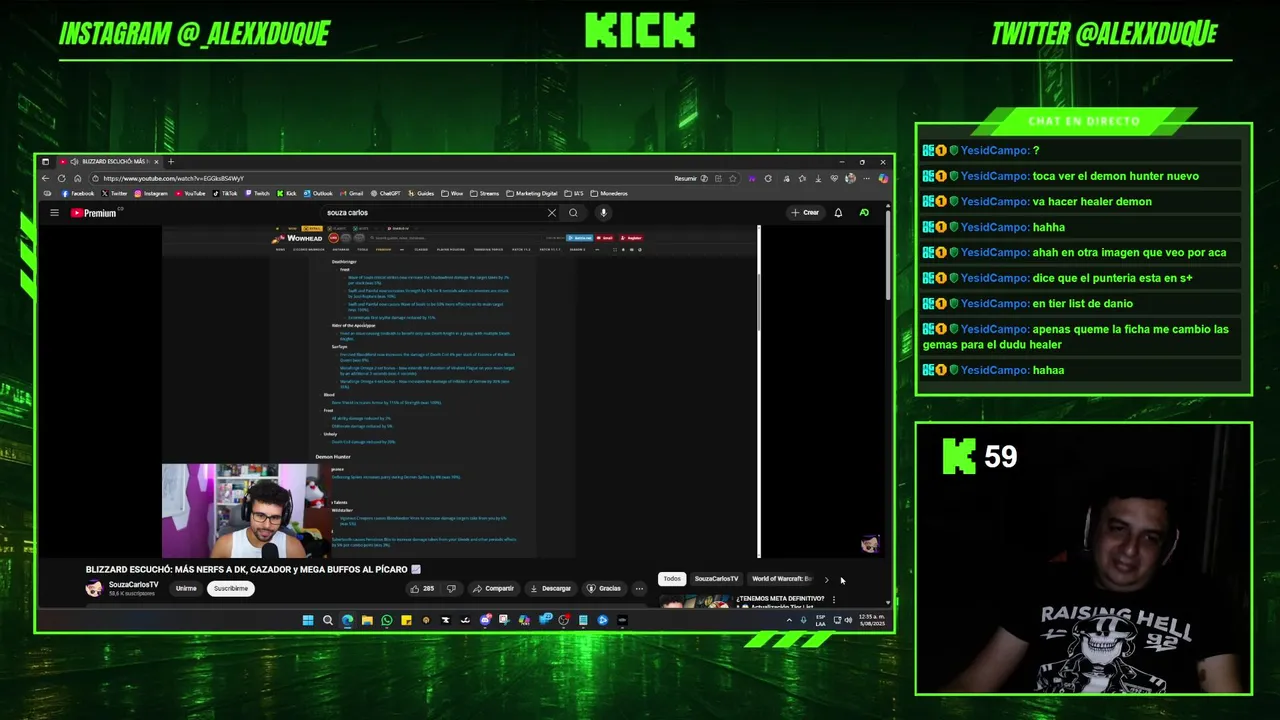Mute the tab using its speaker icon

tap(74, 161)
